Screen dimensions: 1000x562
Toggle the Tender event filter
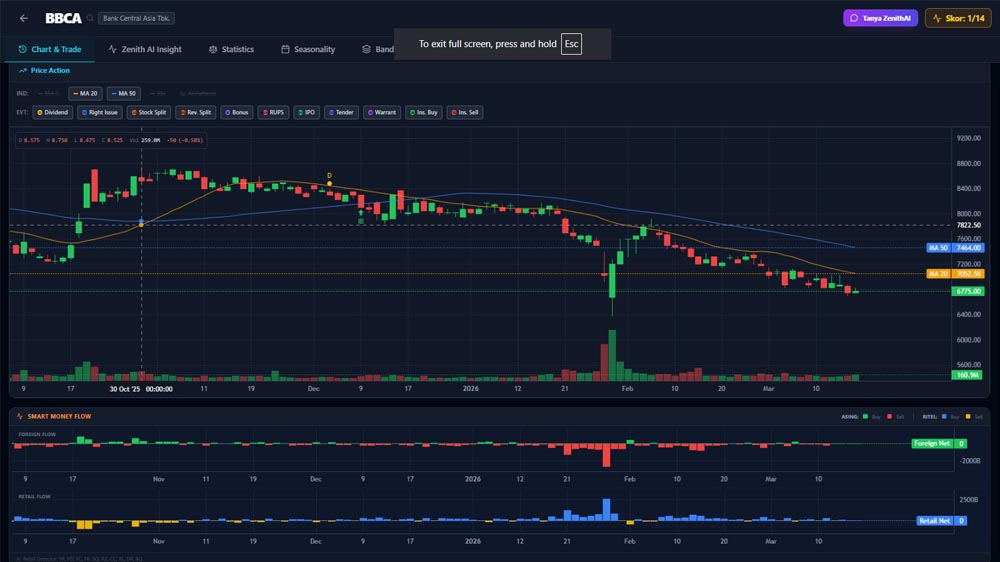click(341, 112)
